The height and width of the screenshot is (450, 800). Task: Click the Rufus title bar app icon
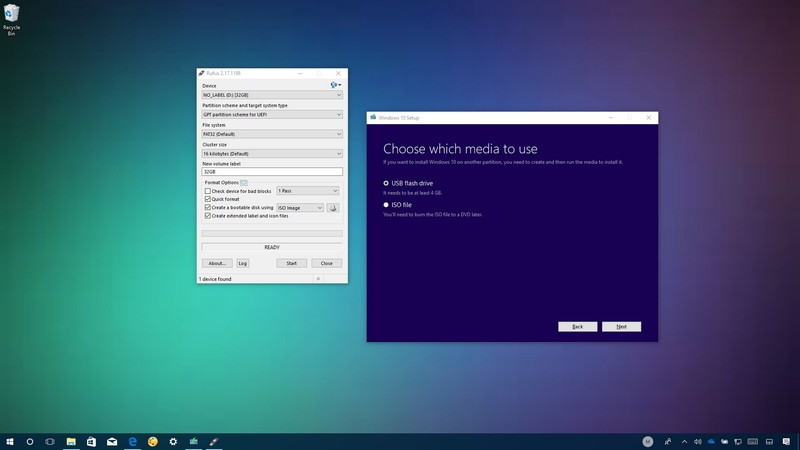(x=201, y=73)
